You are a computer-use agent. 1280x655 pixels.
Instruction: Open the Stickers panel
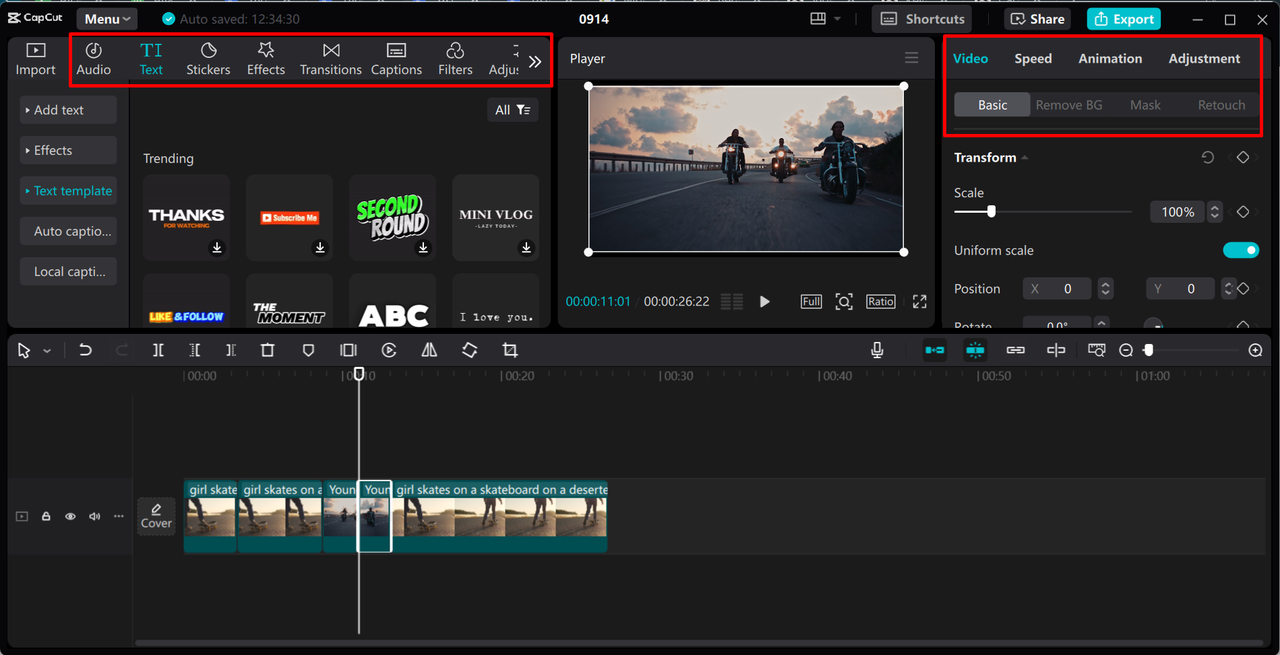pyautogui.click(x=208, y=59)
